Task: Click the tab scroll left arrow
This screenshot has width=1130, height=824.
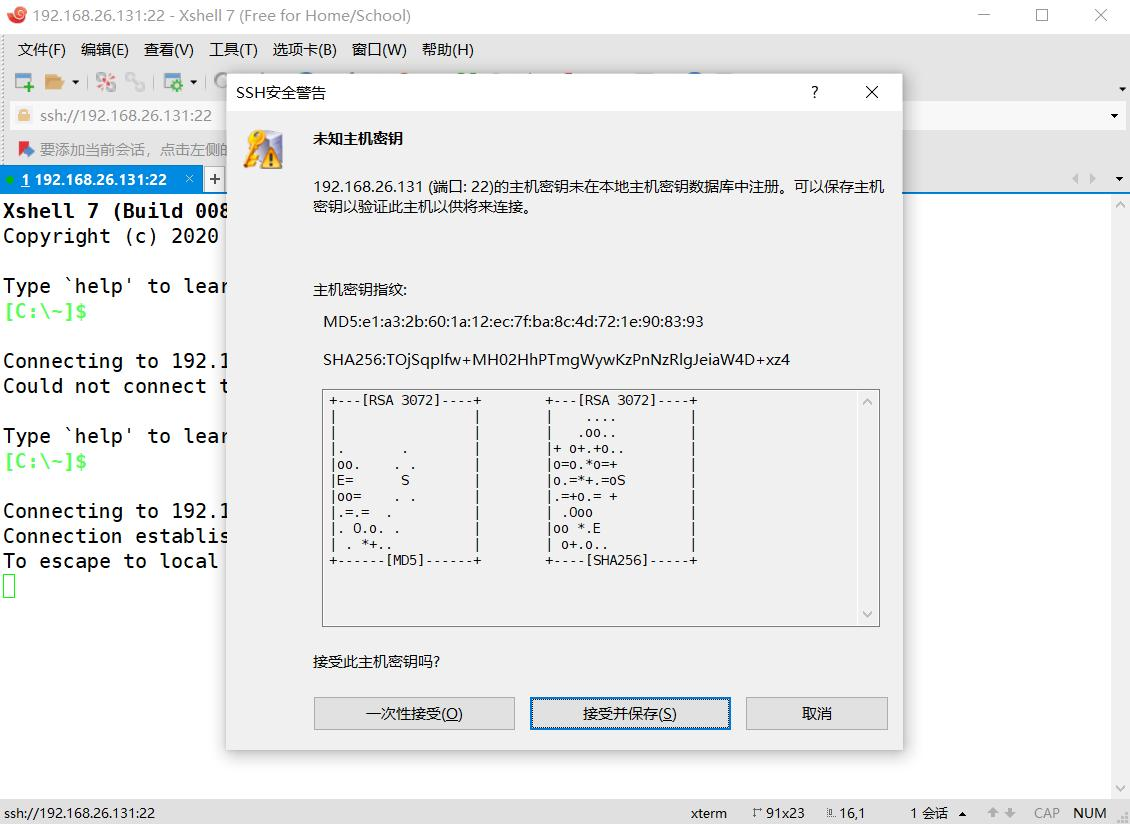Action: click(x=1075, y=179)
